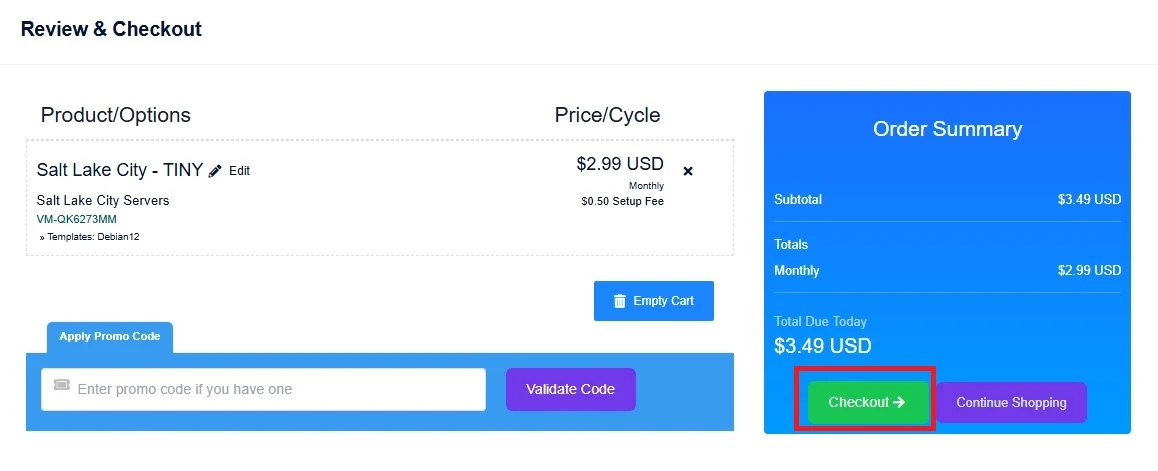Remove the item with the X icon
Viewport: 1158px width, 471px height.
[688, 171]
